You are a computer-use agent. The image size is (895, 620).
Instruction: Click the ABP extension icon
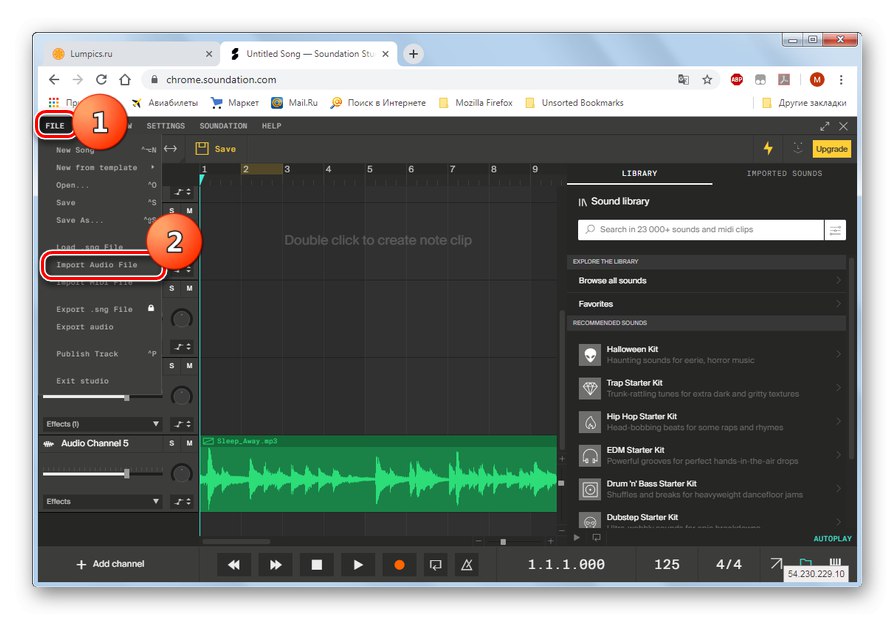click(x=736, y=79)
